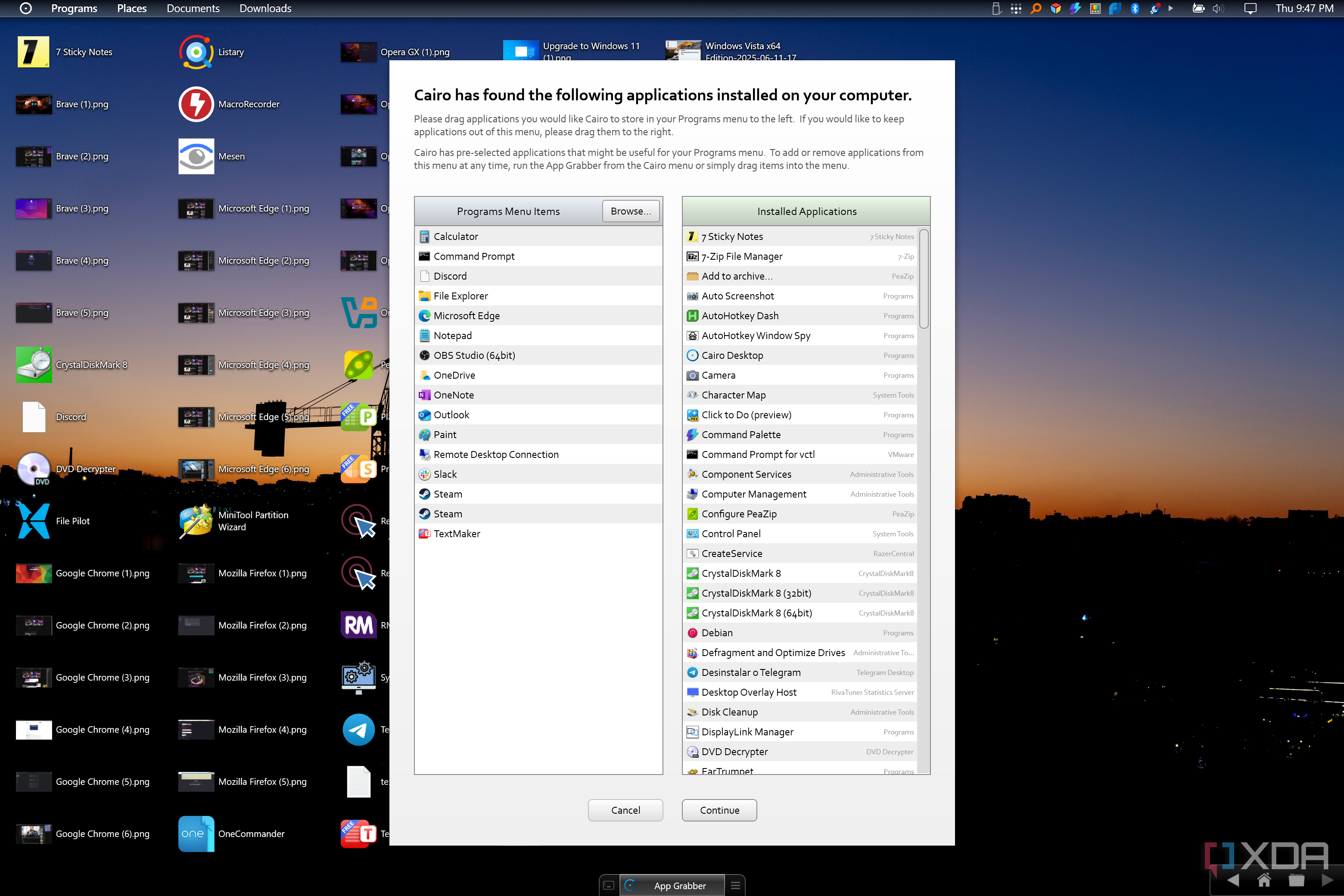Click the desktop back arrow icon

tap(1232, 880)
